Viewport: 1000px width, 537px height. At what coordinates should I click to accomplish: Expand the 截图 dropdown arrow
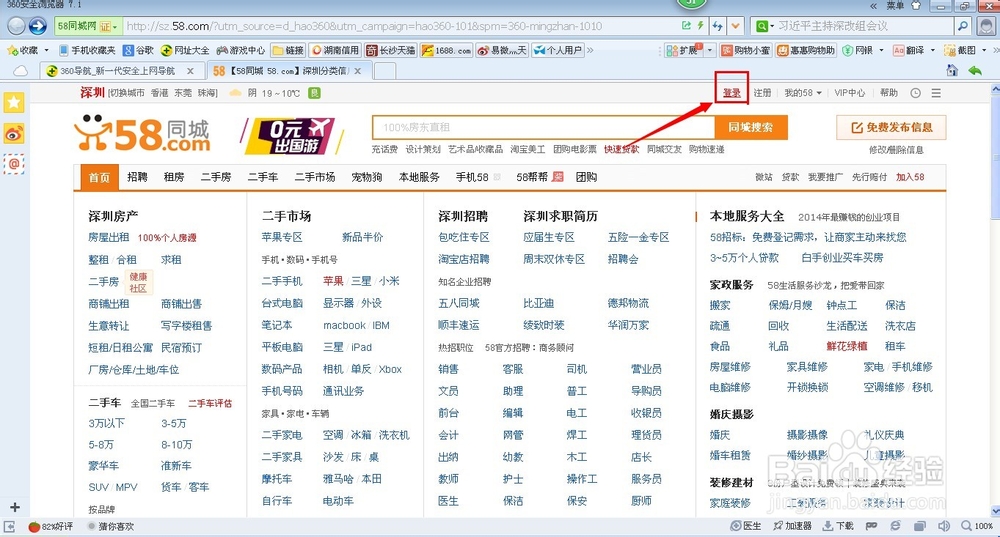(x=983, y=50)
